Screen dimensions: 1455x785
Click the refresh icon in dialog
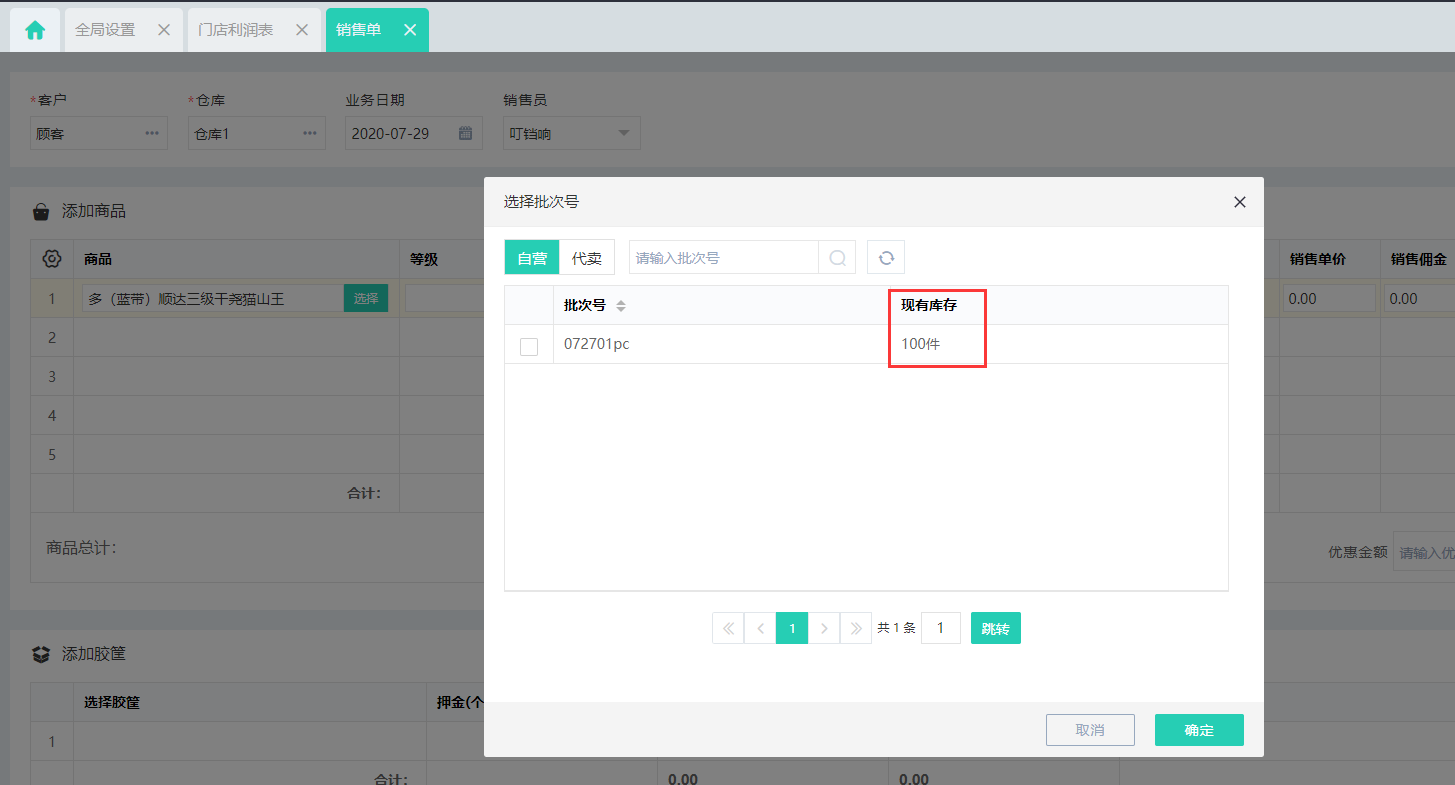(x=886, y=258)
